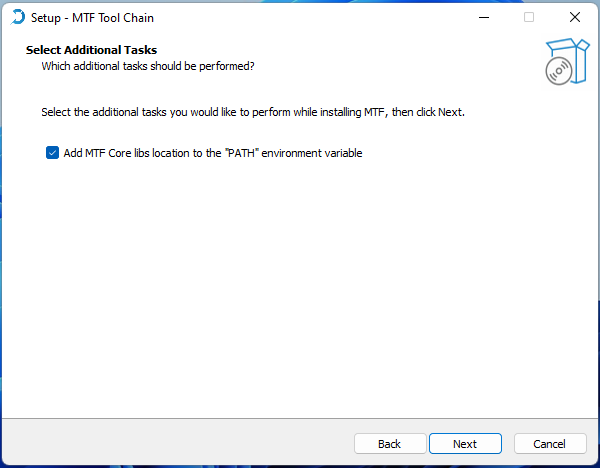Click the Setup app icon in title bar
The height and width of the screenshot is (468, 600).
click(x=18, y=18)
